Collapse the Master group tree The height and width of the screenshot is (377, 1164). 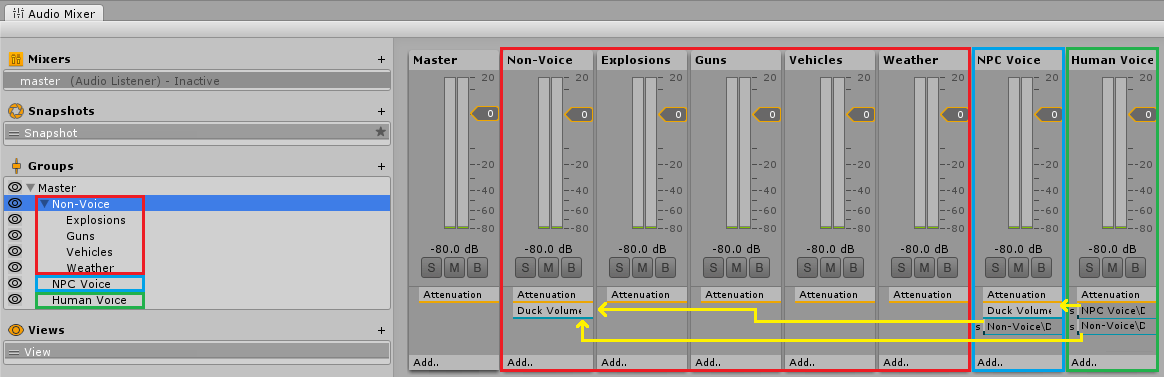(x=30, y=188)
